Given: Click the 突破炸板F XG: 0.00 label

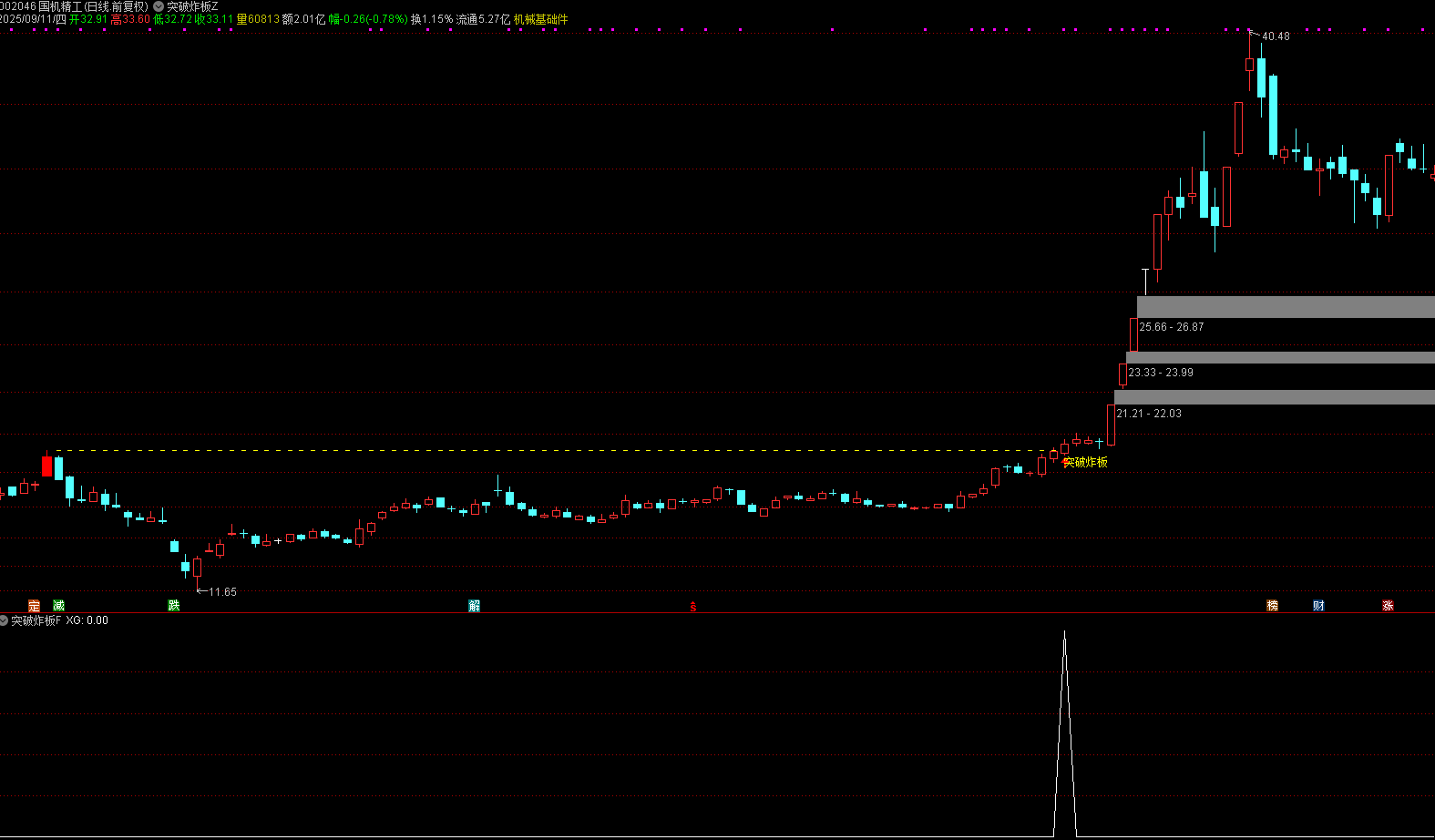Looking at the screenshot, I should pos(59,620).
